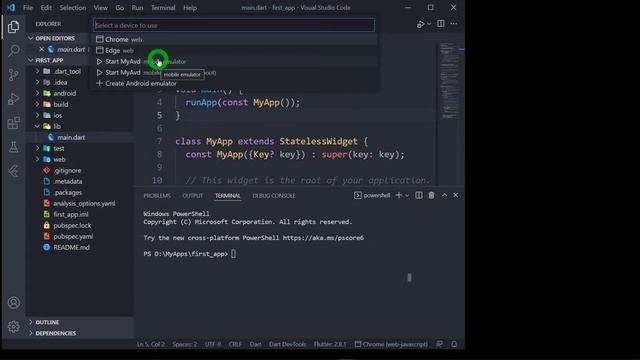Select the Terminal tab
The height and width of the screenshot is (360, 640).
[228, 196]
